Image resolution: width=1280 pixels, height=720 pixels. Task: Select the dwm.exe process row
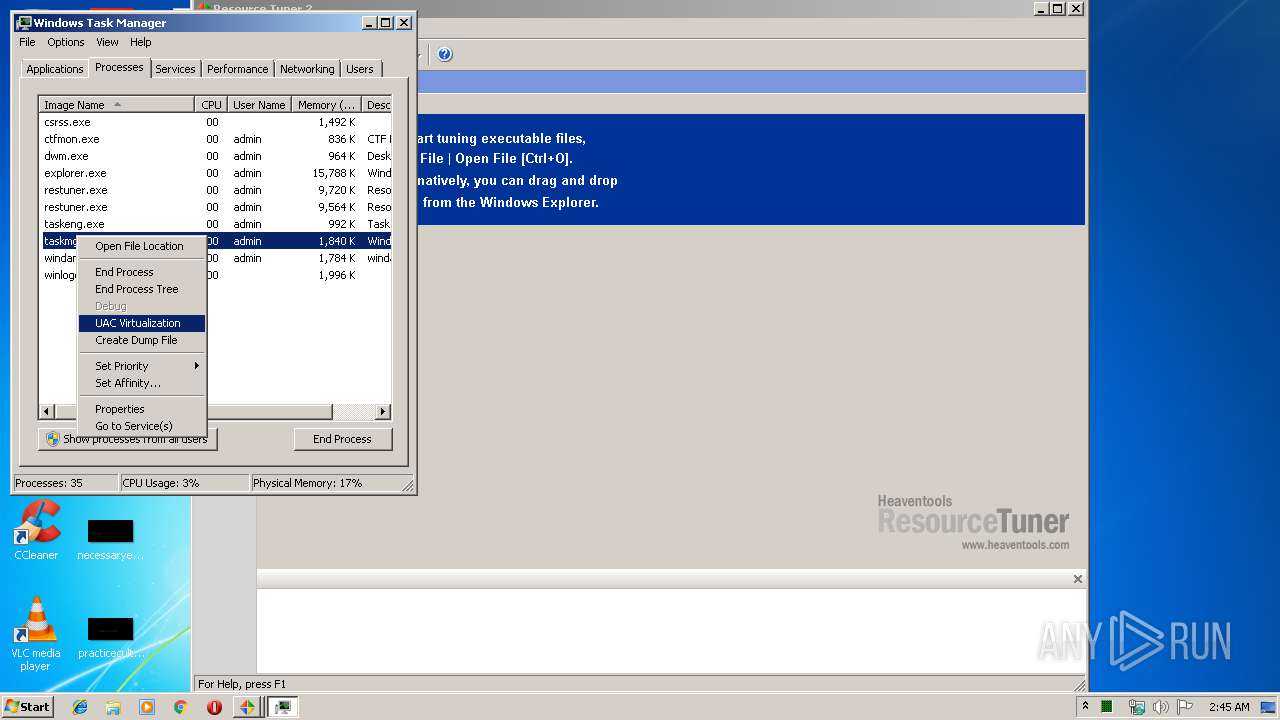(215, 156)
